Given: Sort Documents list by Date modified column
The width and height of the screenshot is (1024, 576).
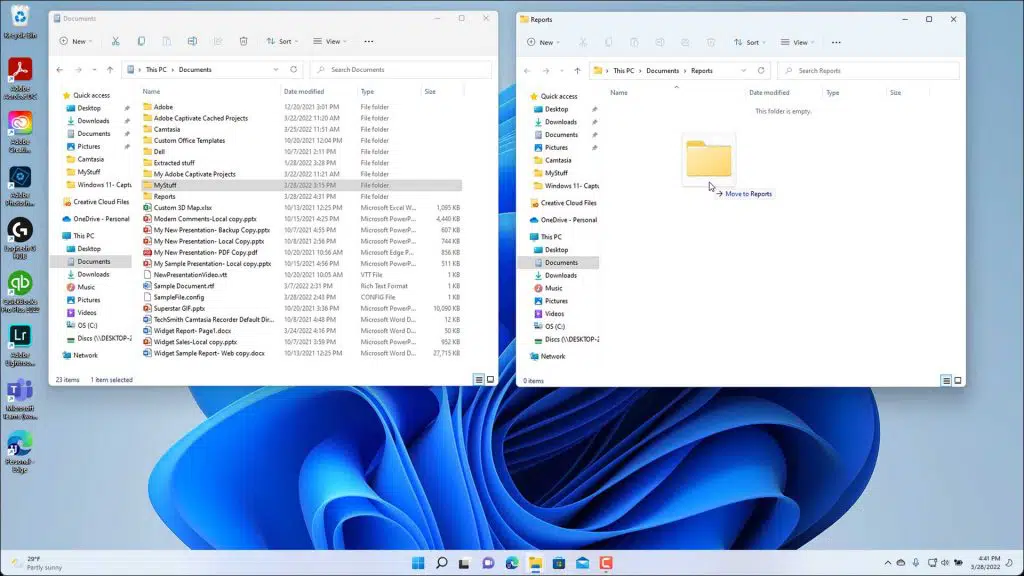Looking at the screenshot, I should tap(303, 91).
